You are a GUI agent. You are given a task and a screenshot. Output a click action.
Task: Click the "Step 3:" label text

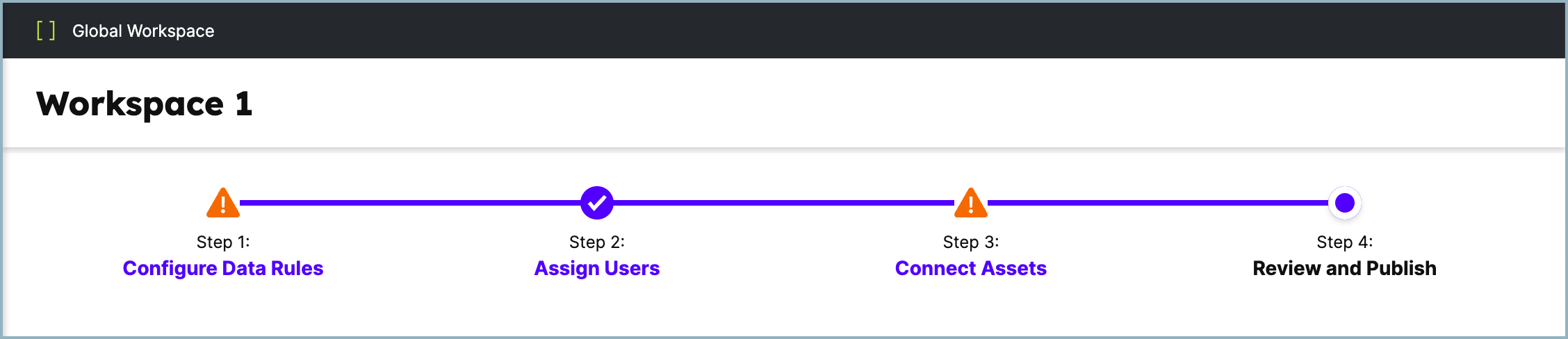971,242
